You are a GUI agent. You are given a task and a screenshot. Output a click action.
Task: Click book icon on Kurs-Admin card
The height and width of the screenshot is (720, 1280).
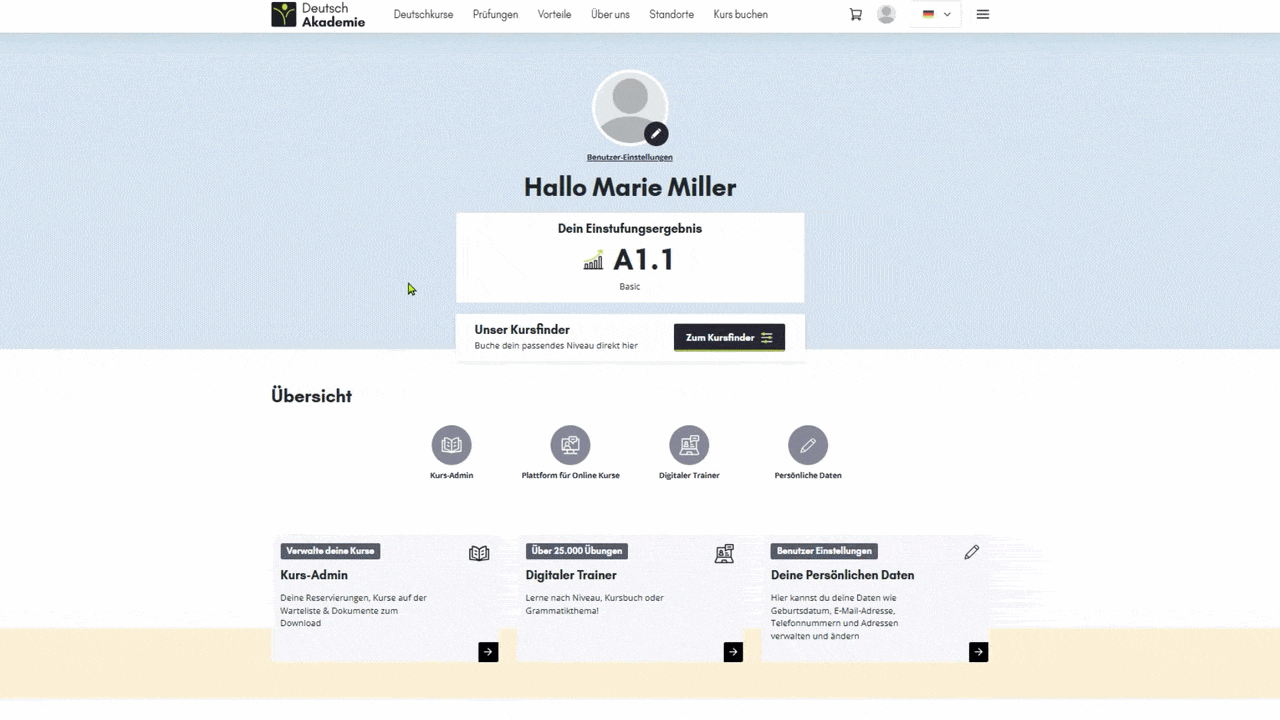pyautogui.click(x=479, y=553)
